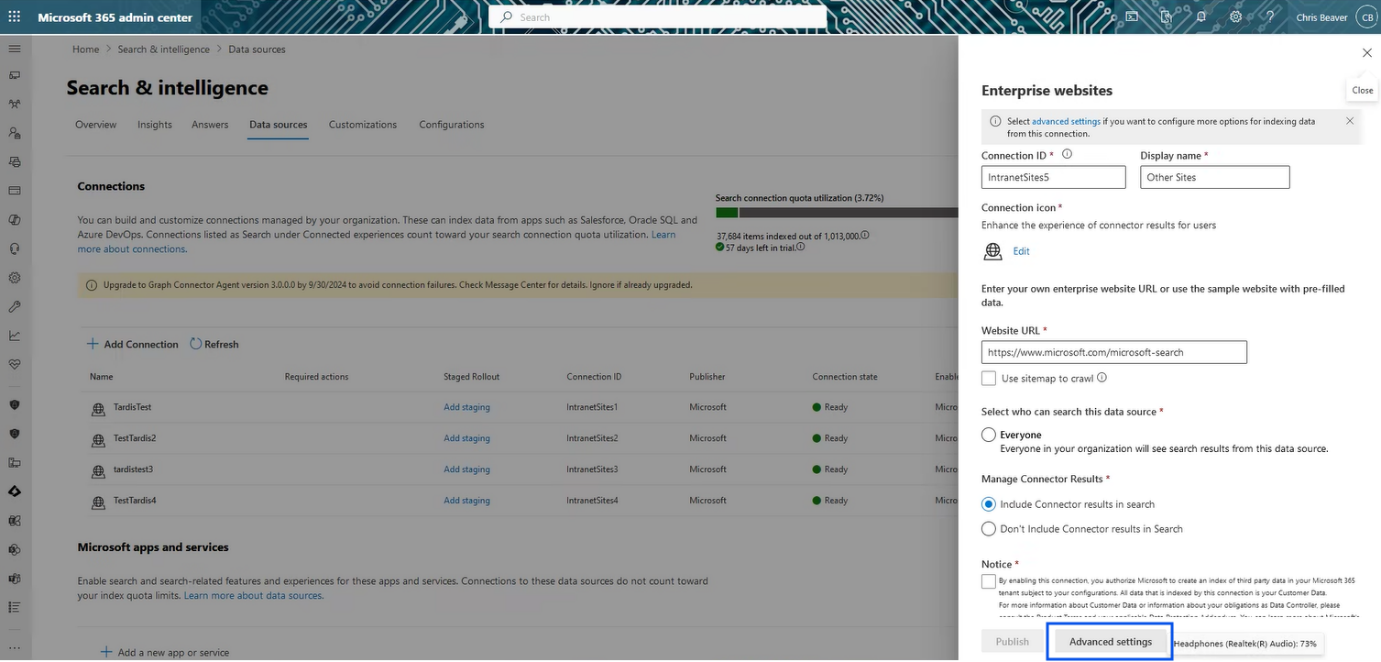Image resolution: width=1381 pixels, height=662 pixels.
Task: Click the globe icon beside tardistest3
Action: click(98, 470)
